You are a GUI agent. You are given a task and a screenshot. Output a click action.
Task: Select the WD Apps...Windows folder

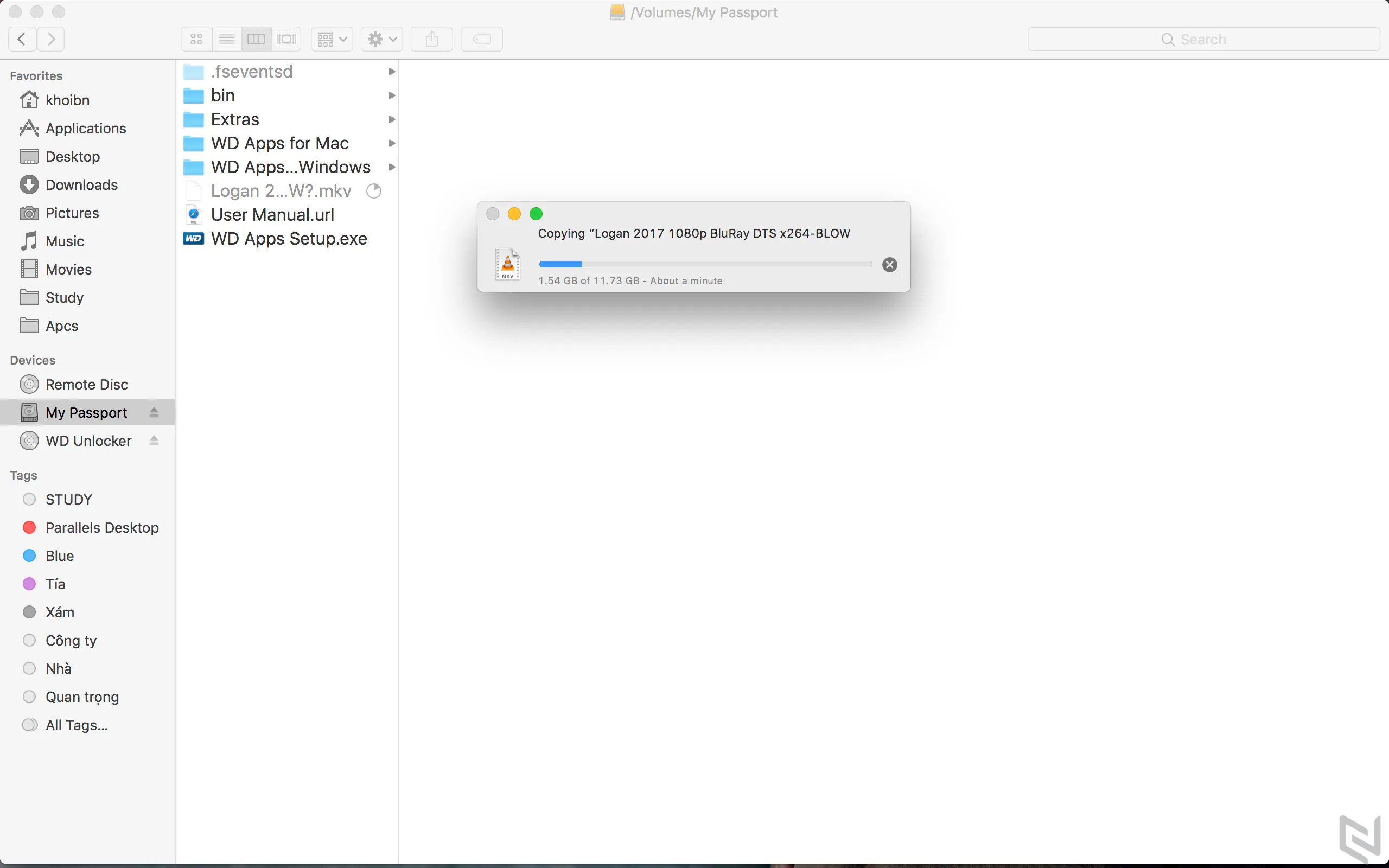pos(287,167)
